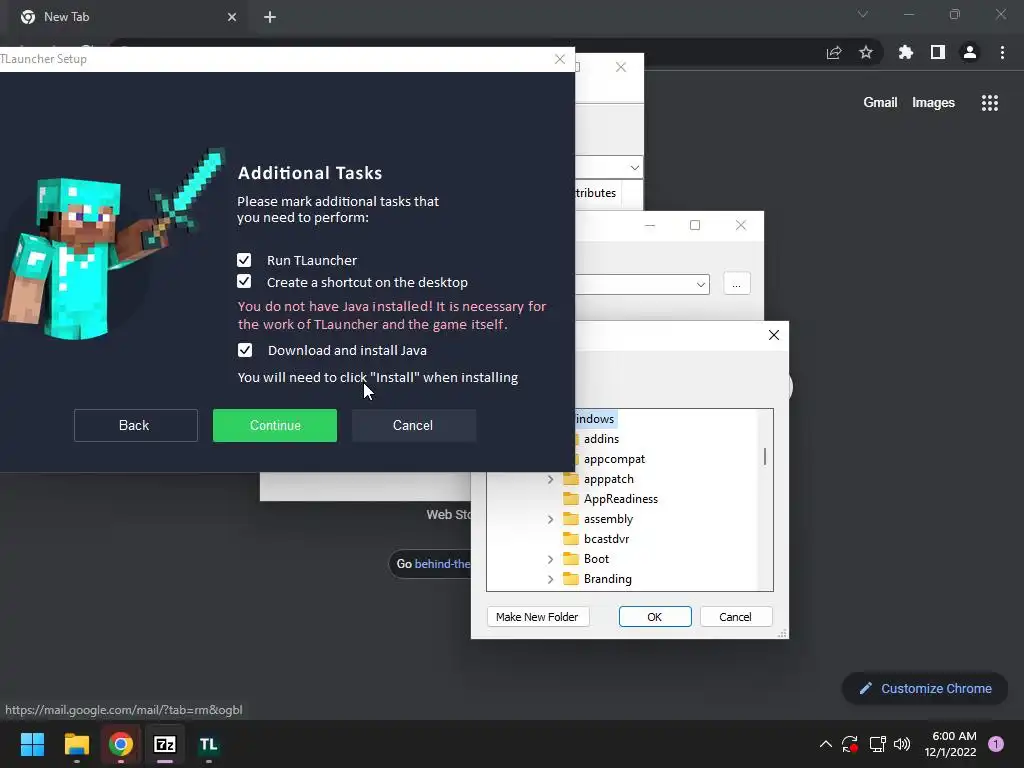This screenshot has width=1024, height=768.
Task: Select the addins folder
Action: click(601, 439)
